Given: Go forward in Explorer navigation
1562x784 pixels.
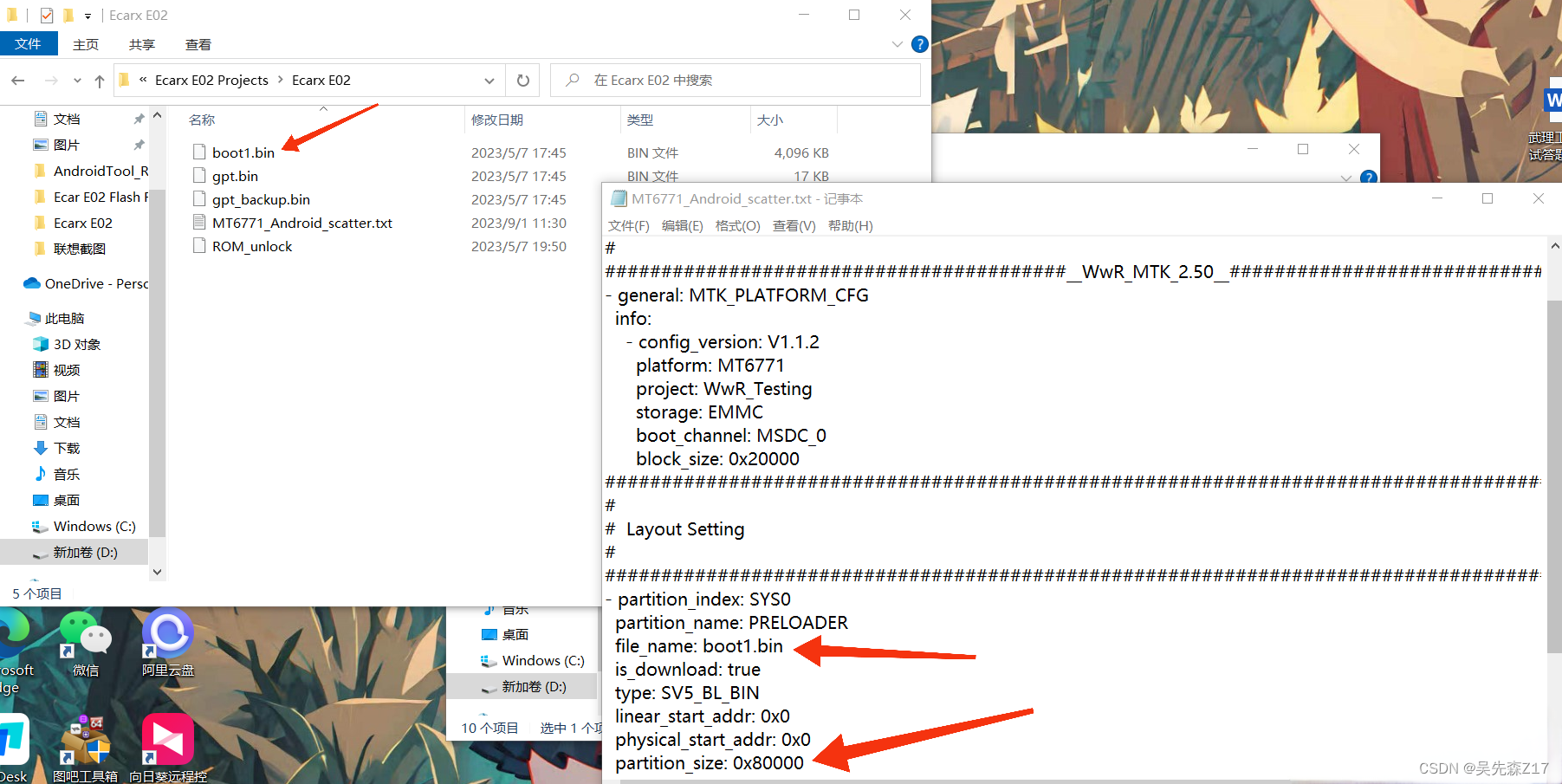Looking at the screenshot, I should (x=51, y=81).
